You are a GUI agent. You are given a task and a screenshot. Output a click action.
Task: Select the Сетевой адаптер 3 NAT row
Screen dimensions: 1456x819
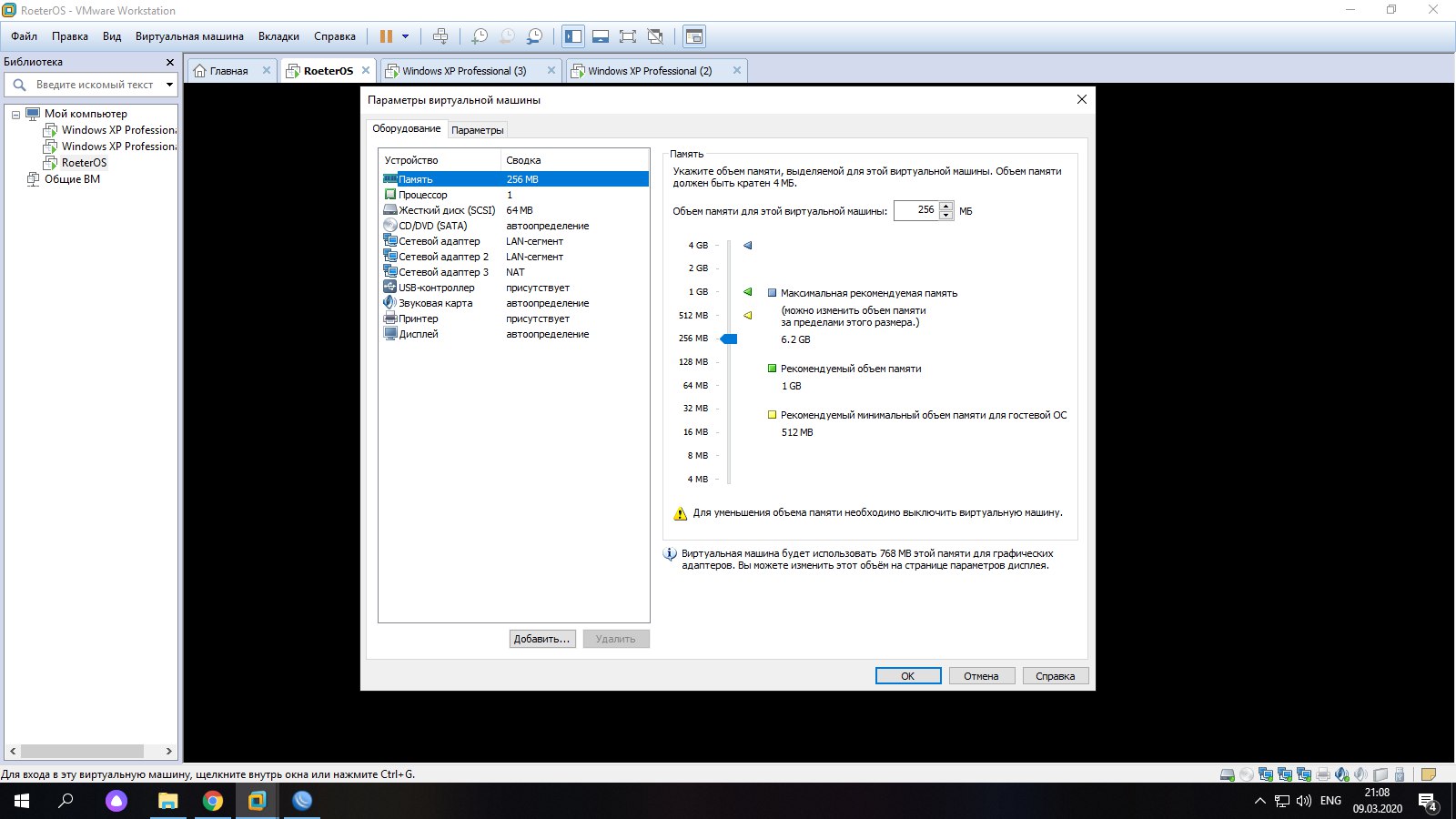tap(514, 272)
